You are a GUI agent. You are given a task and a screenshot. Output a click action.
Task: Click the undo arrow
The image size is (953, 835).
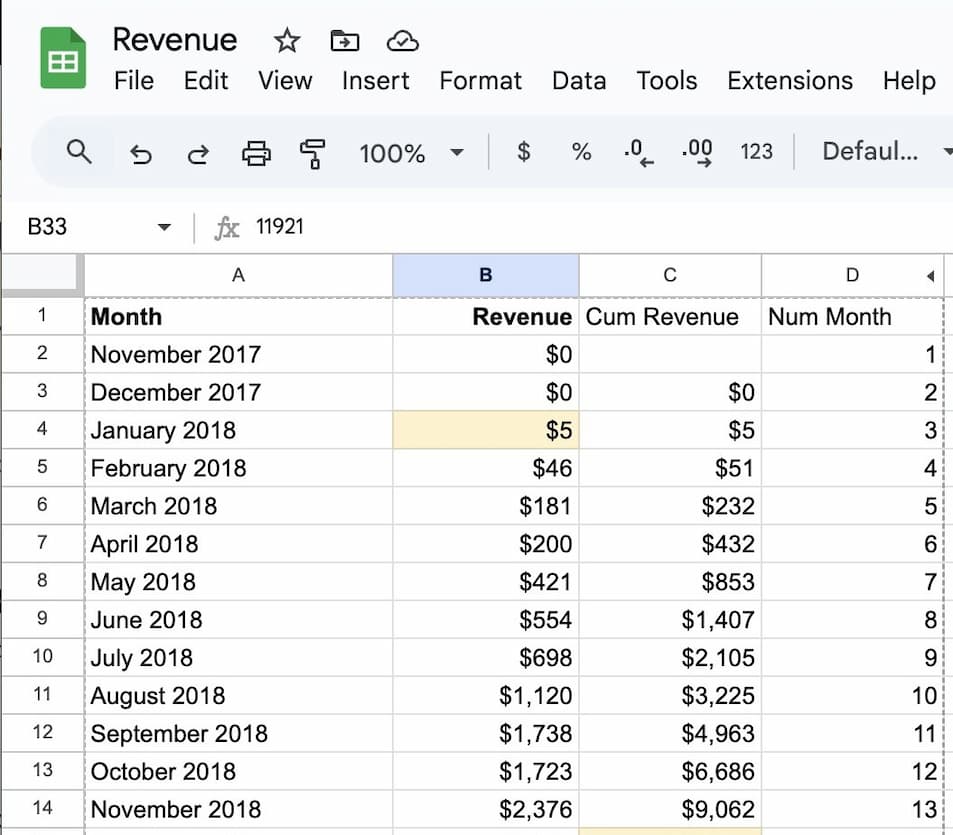point(141,153)
